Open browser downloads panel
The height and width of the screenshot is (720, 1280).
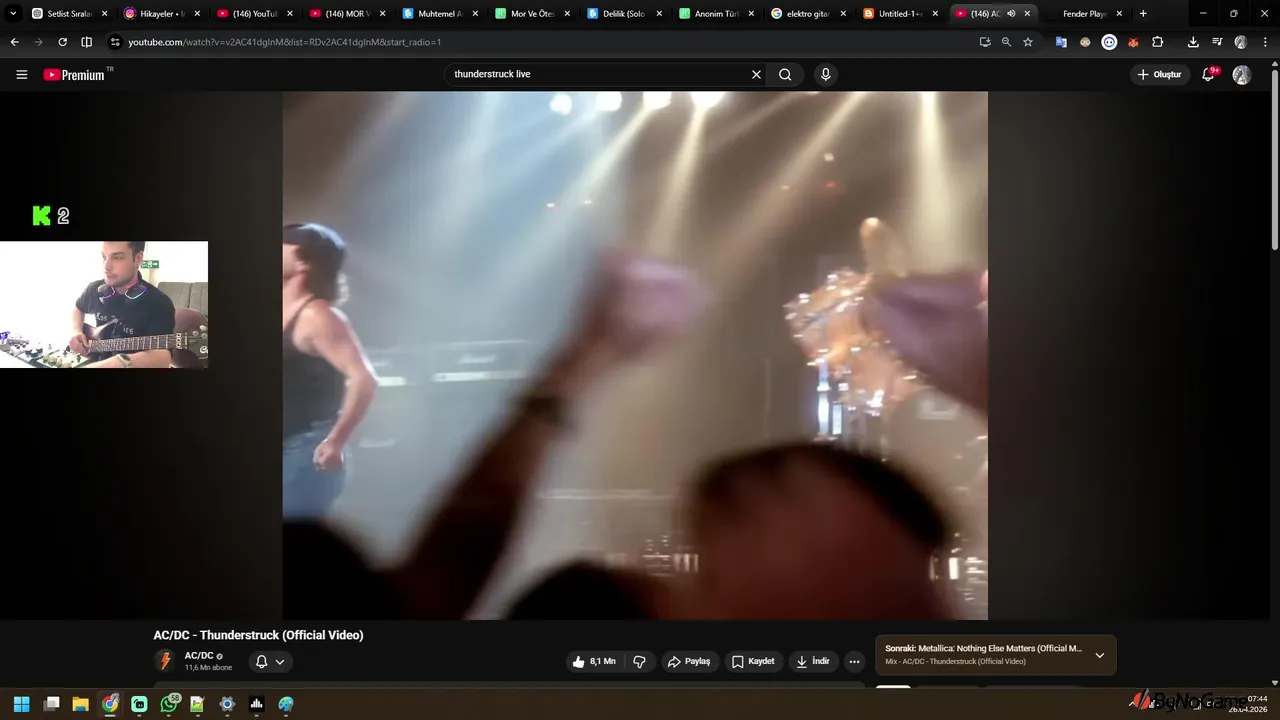1193,42
